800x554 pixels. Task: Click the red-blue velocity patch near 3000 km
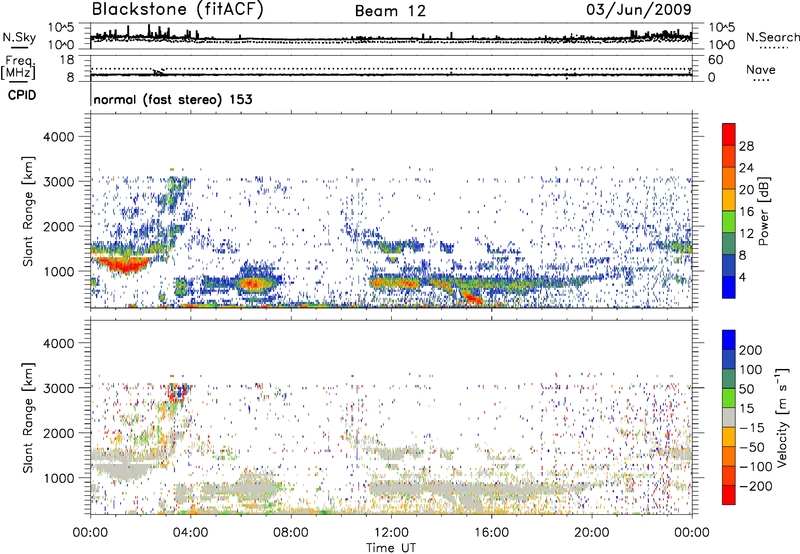177,393
